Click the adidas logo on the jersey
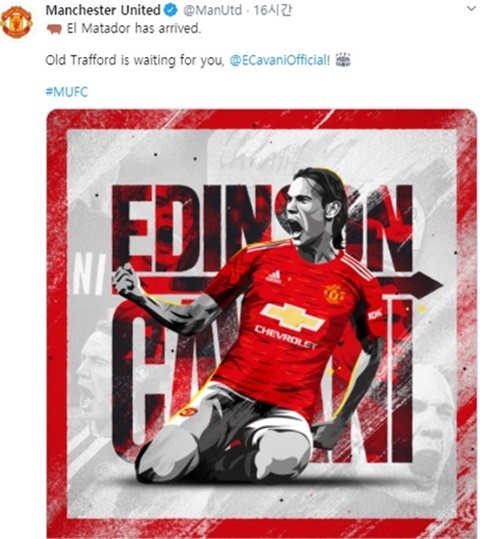The height and width of the screenshot is (539, 480). coord(274,277)
